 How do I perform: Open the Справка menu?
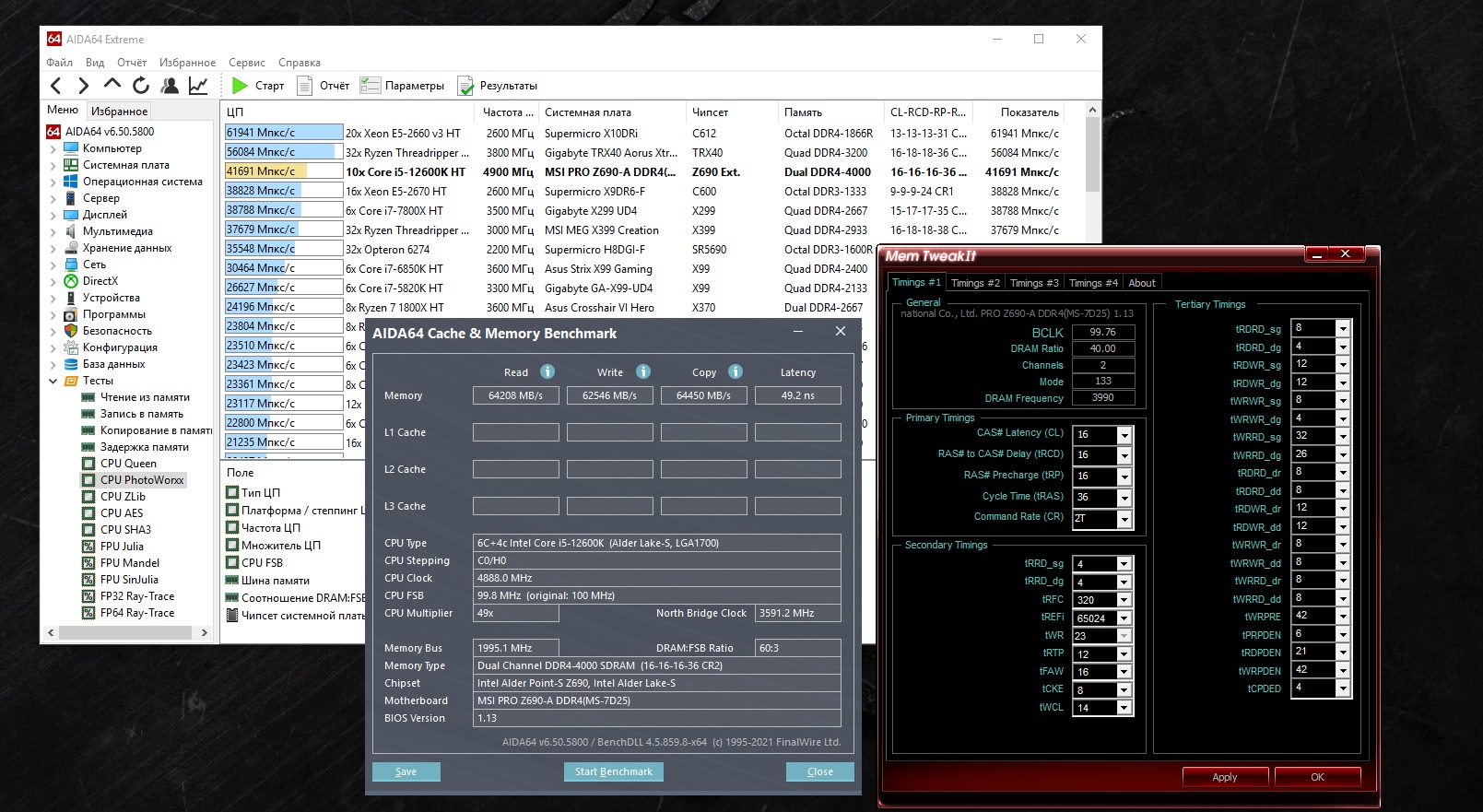tap(300, 63)
